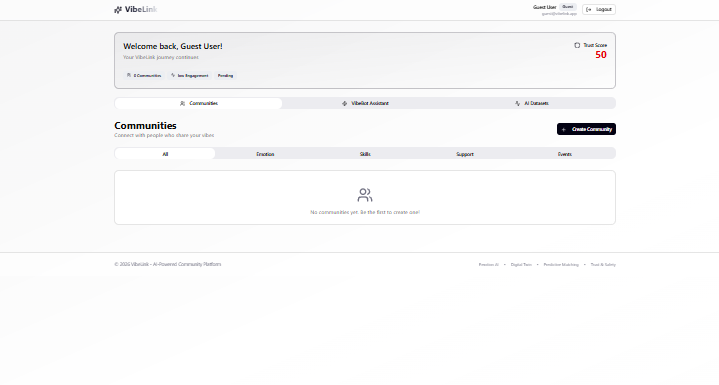Open the Digital Twin footer link
Viewport: 719px width, 385px height.
[521, 265]
